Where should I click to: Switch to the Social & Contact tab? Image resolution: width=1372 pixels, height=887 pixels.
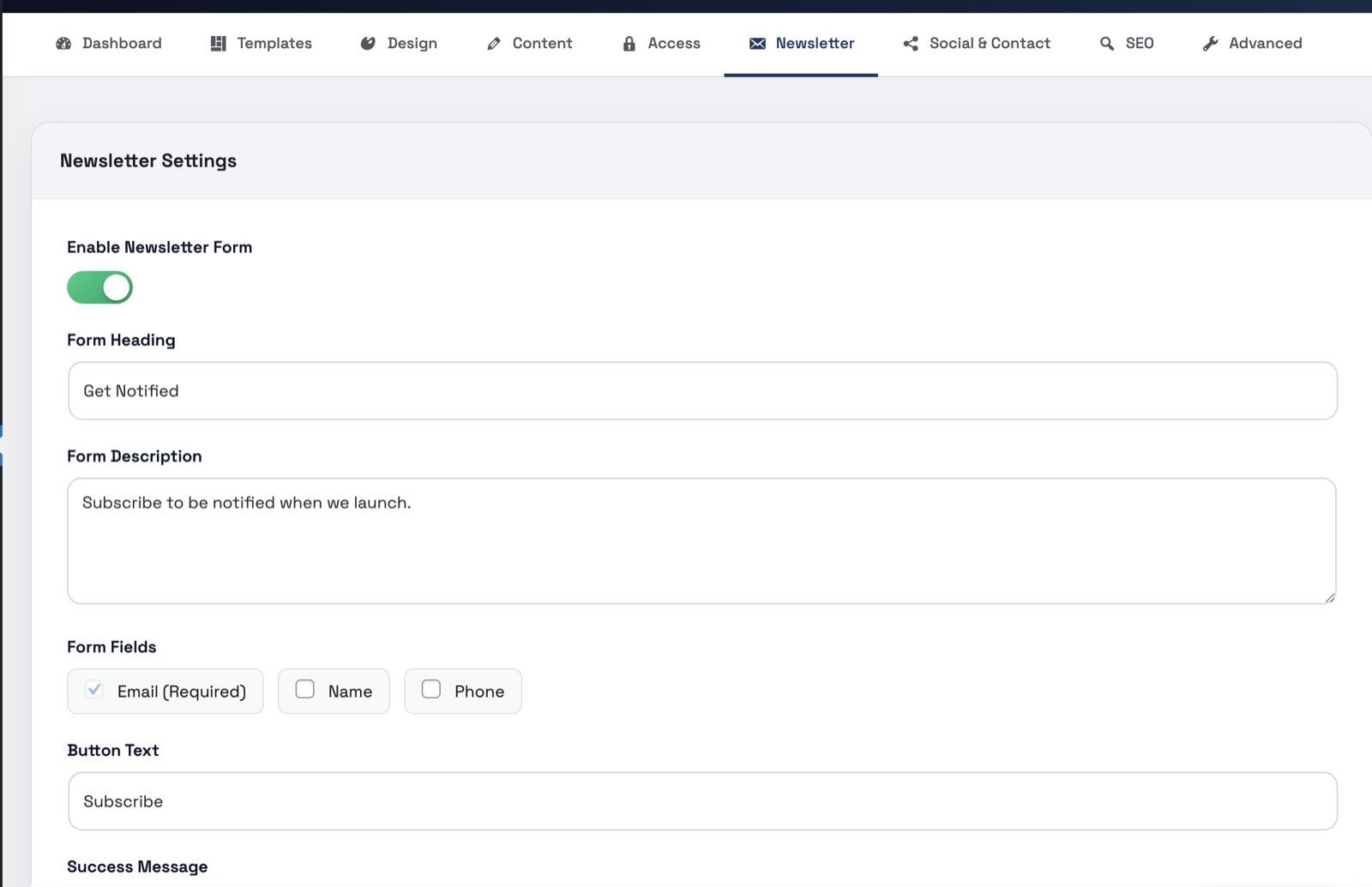977,43
